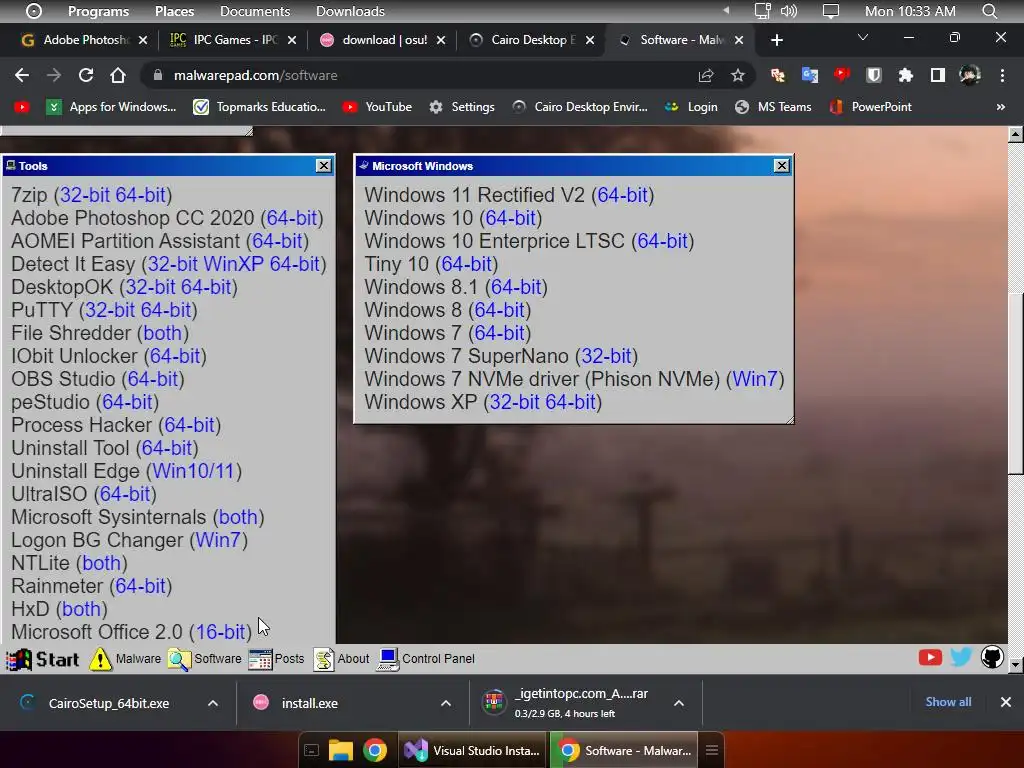
Task: Click the page Start button
Action: pyautogui.click(x=42, y=659)
